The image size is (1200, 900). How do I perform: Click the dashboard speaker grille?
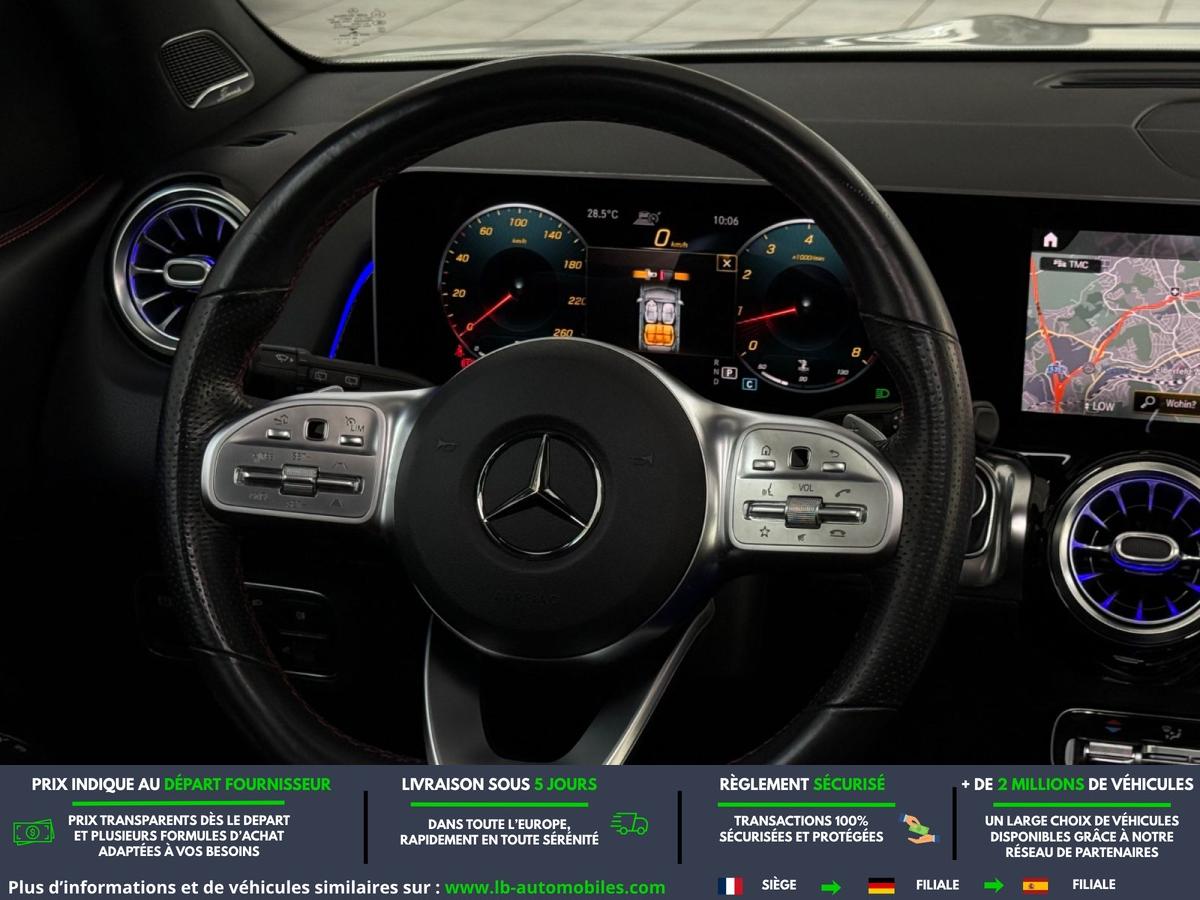(x=206, y=68)
